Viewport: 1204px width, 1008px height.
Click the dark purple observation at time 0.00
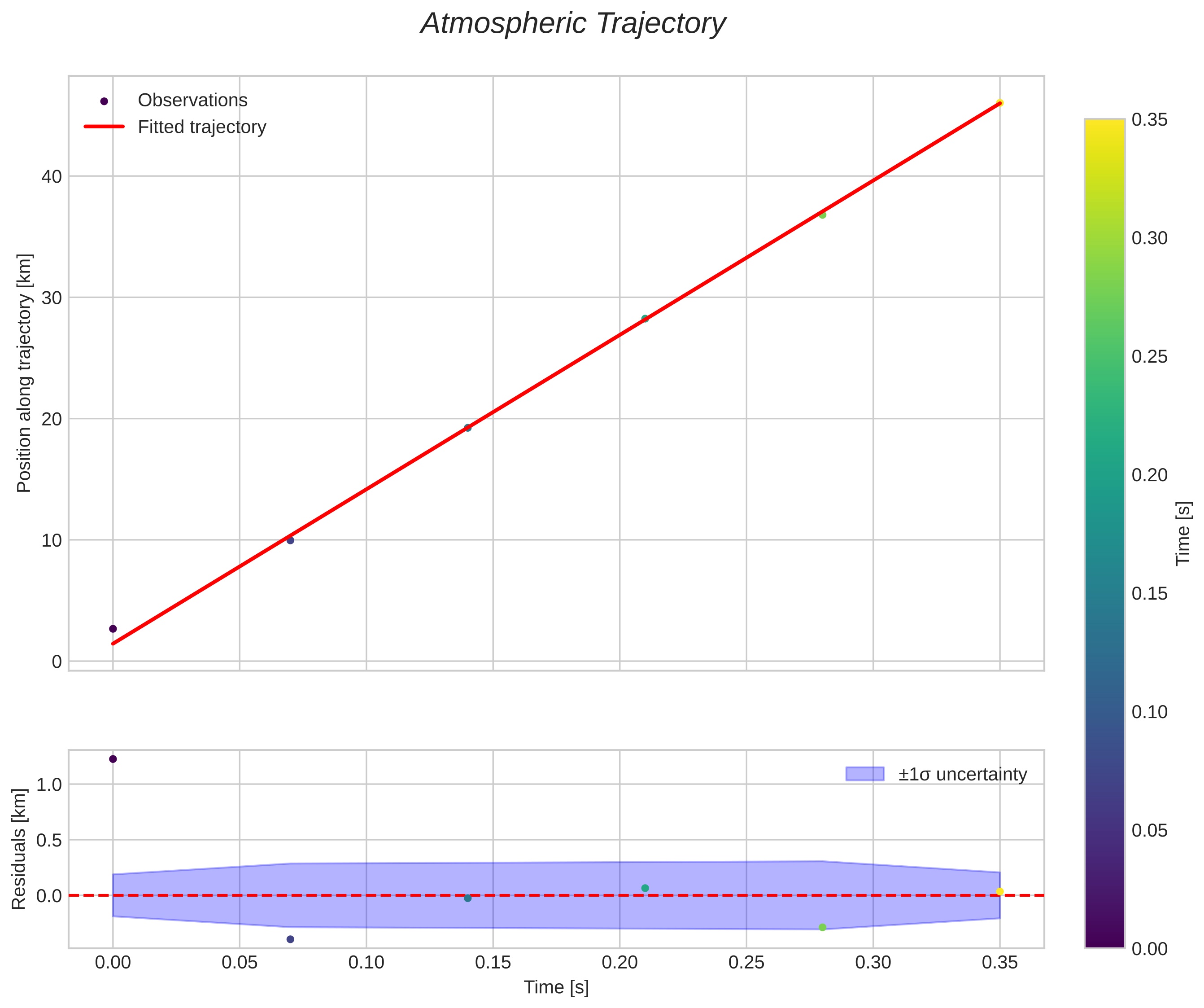click(113, 629)
